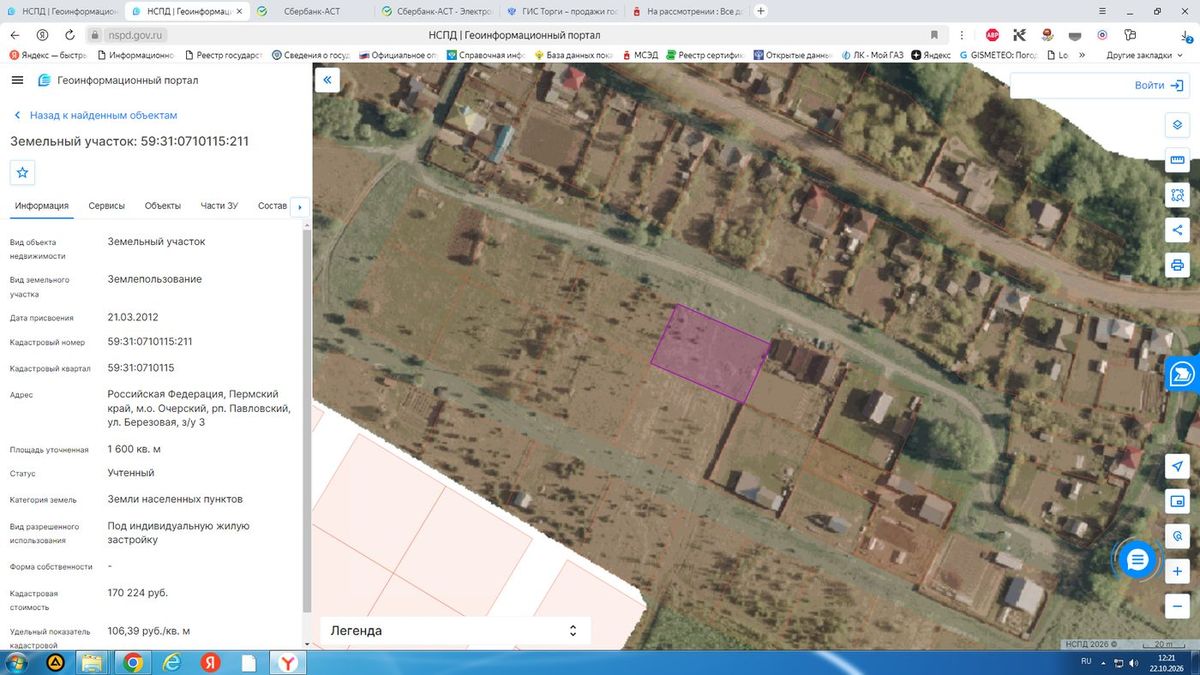Select the highlighted purple land plot on map
The width and height of the screenshot is (1200, 675).
coord(710,353)
